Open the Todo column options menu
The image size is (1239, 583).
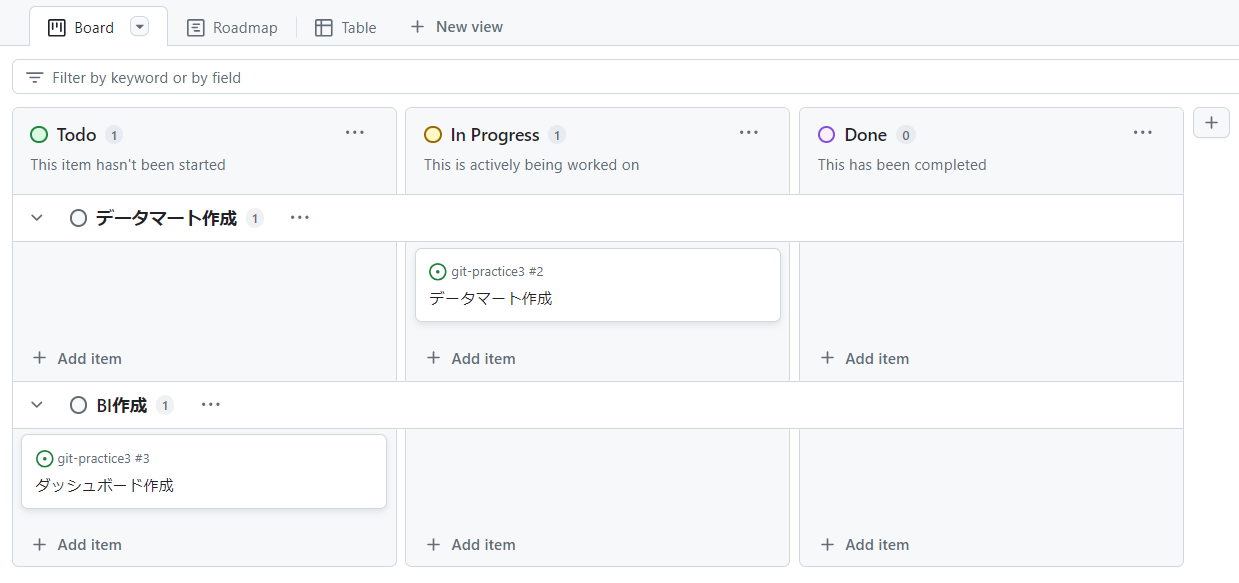(354, 132)
